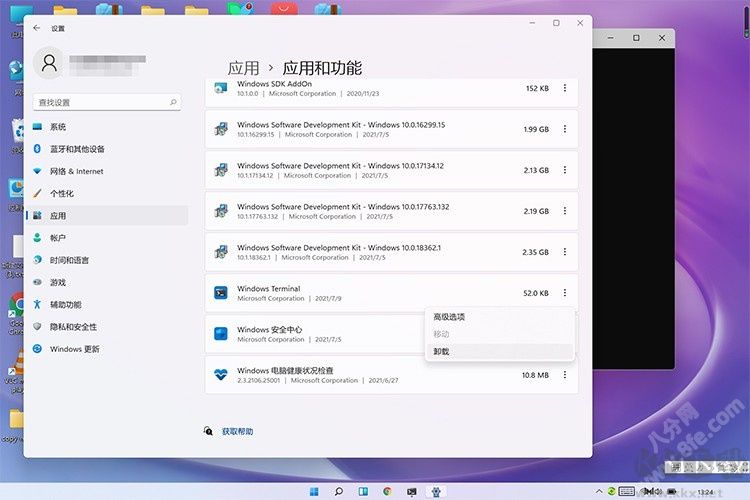Image resolution: width=750 pixels, height=500 pixels.
Task: Open Windows 更新 page
Action: click(74, 349)
